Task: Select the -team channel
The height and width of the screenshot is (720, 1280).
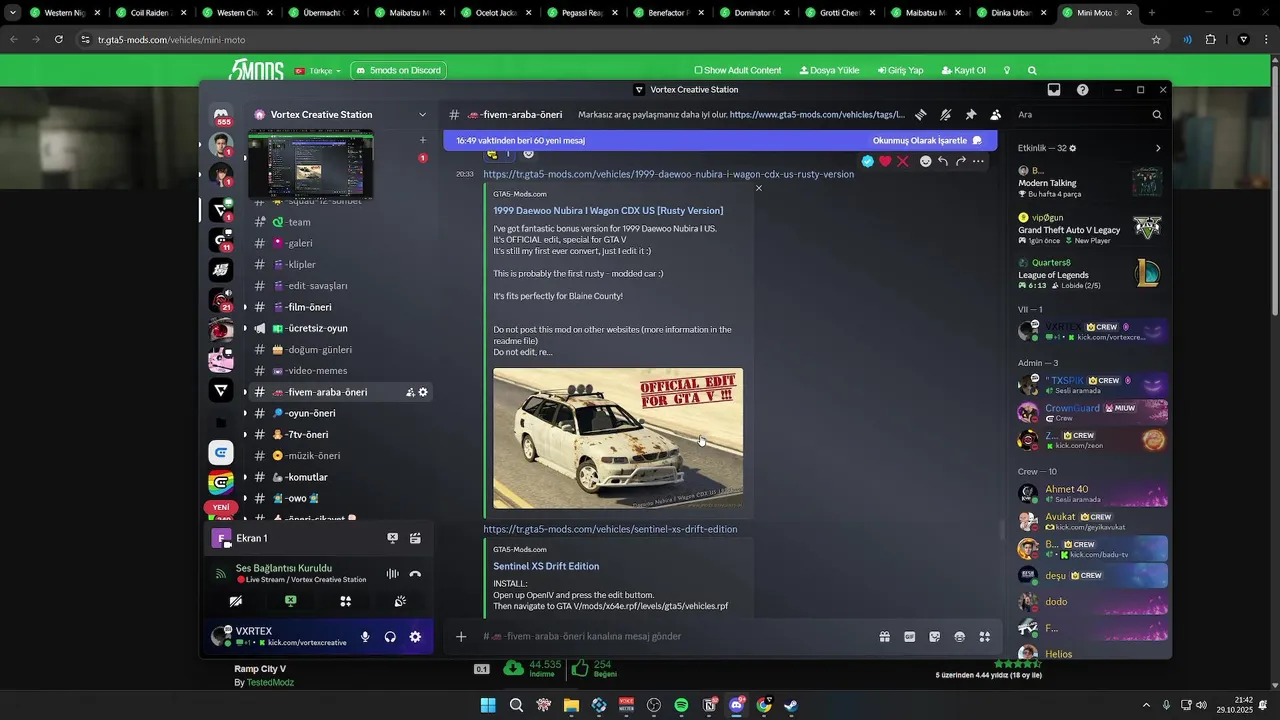Action: point(338,222)
